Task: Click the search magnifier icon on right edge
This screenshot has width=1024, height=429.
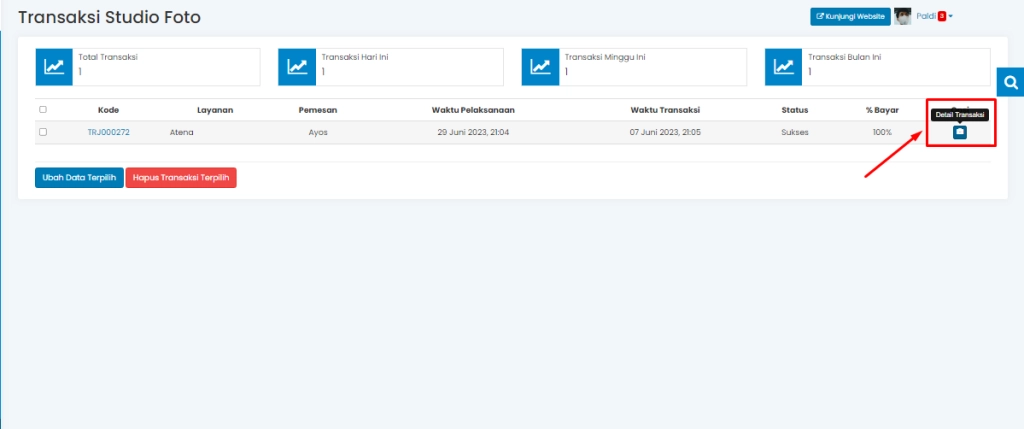Action: click(x=1010, y=83)
